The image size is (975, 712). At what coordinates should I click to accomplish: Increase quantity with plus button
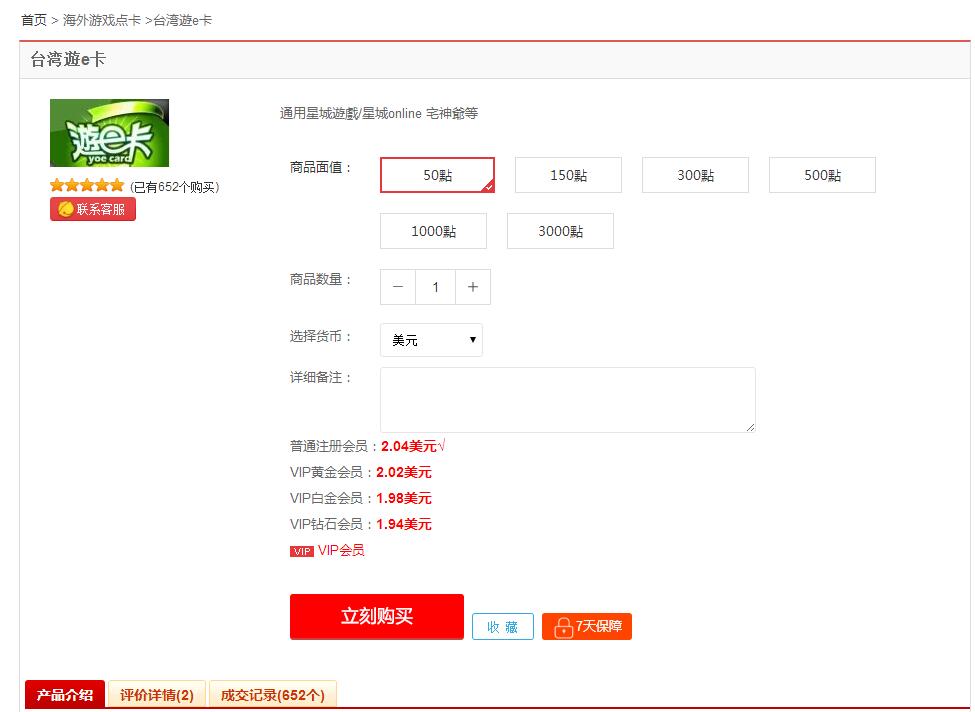pos(473,287)
